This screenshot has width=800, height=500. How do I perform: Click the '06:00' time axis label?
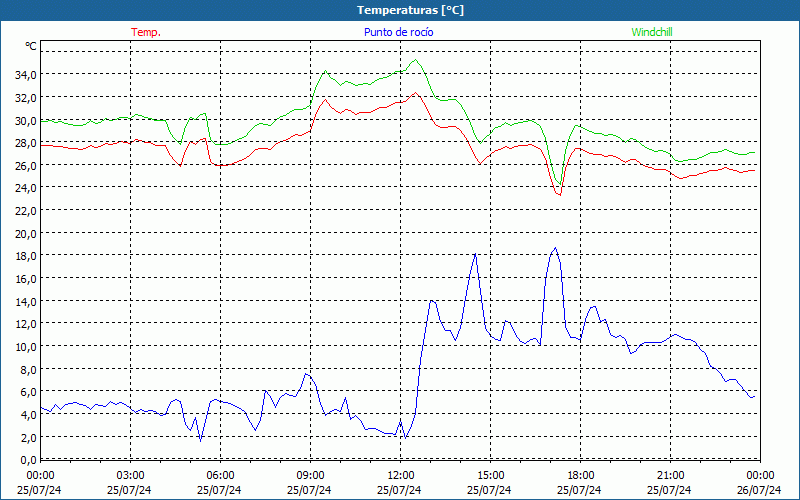[x=220, y=476]
